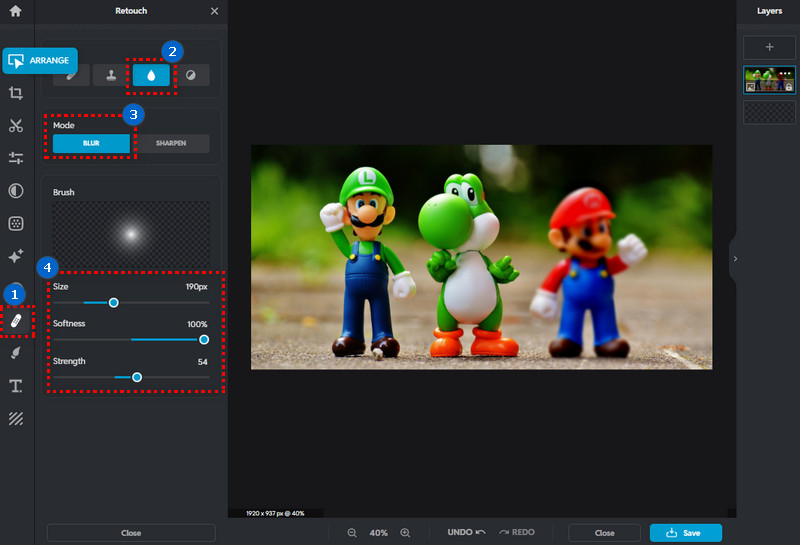Select the Crop tool

point(16,93)
